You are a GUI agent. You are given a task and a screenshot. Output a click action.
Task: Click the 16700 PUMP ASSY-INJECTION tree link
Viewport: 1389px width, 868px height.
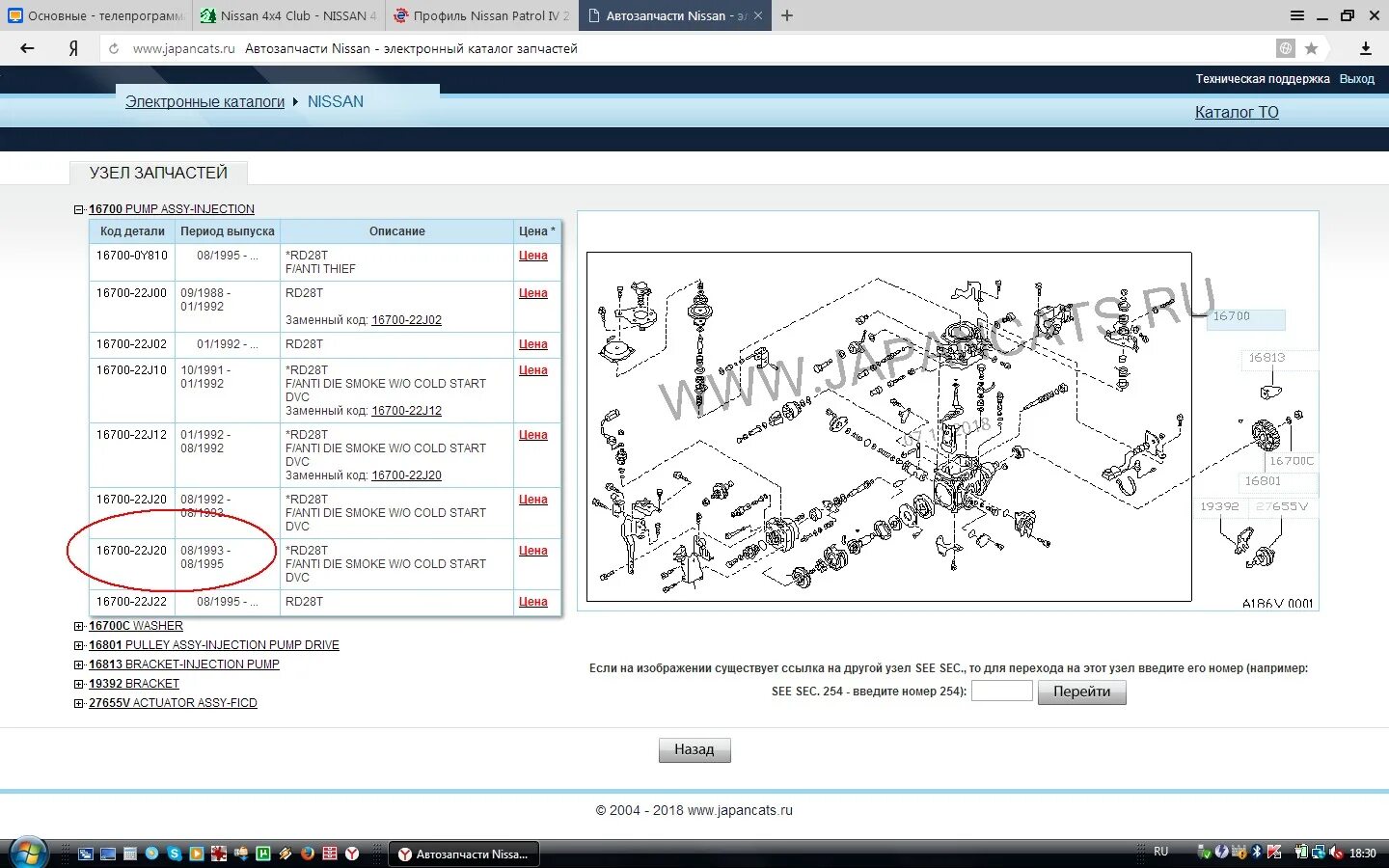click(x=172, y=209)
